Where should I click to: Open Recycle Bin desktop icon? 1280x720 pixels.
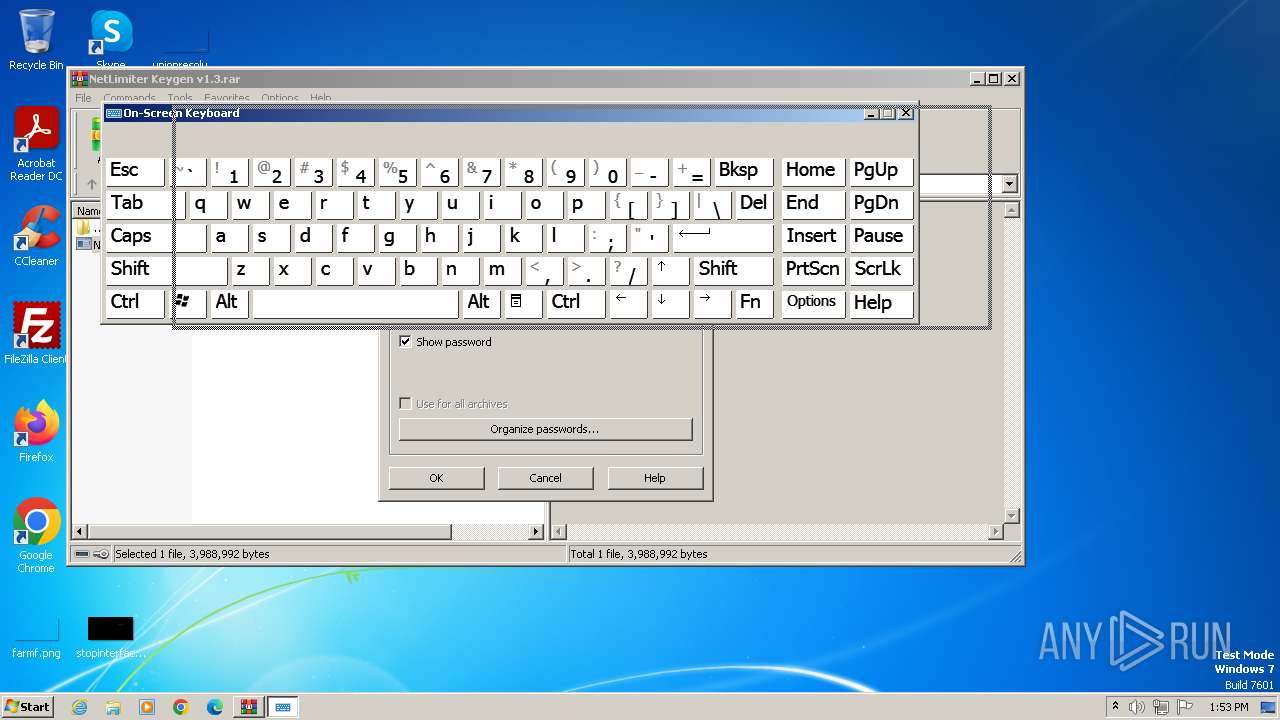point(36,40)
